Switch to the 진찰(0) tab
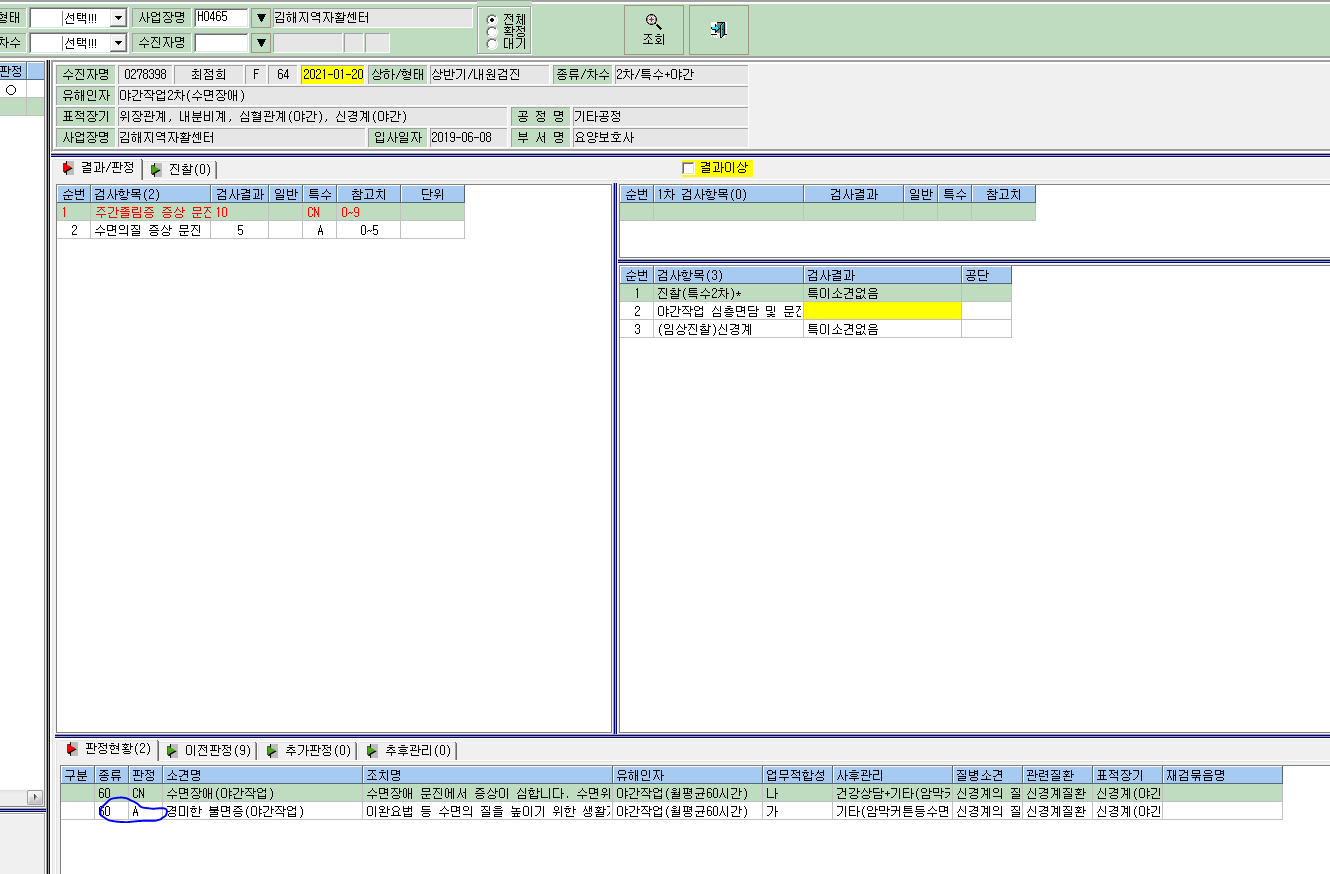The image size is (1330, 874). (181, 169)
